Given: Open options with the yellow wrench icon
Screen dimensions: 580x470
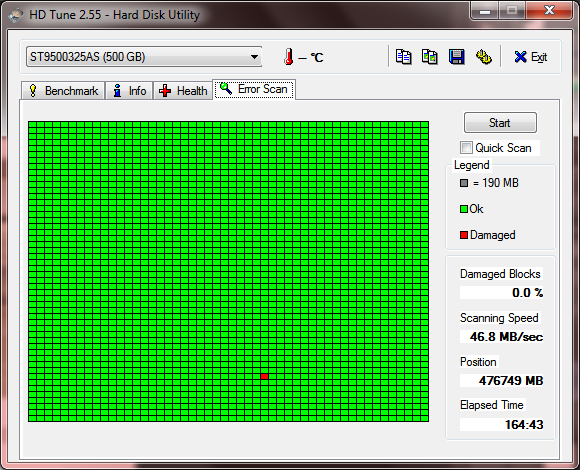Looking at the screenshot, I should 483,57.
